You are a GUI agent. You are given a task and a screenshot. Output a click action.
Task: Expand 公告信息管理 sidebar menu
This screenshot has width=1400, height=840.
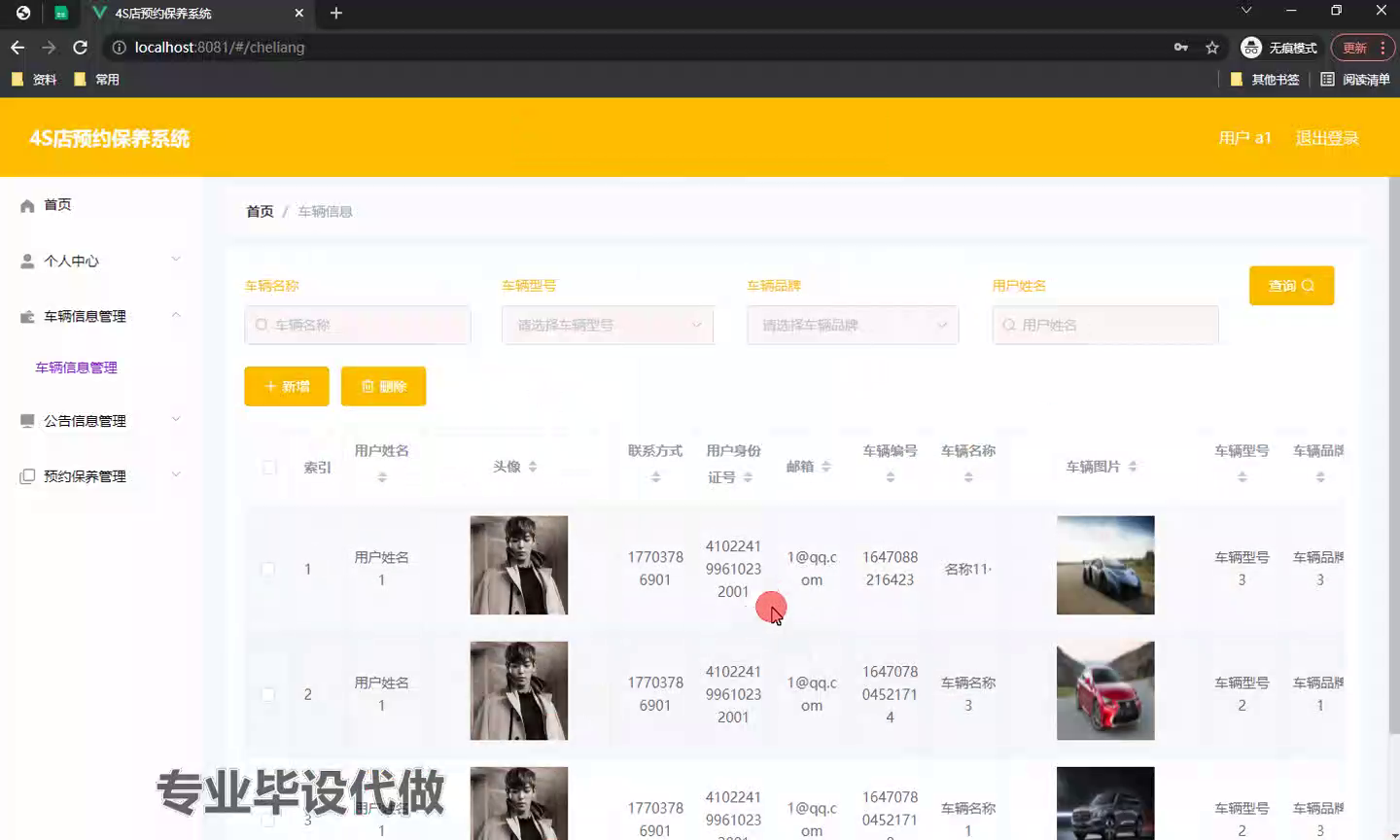click(x=101, y=421)
